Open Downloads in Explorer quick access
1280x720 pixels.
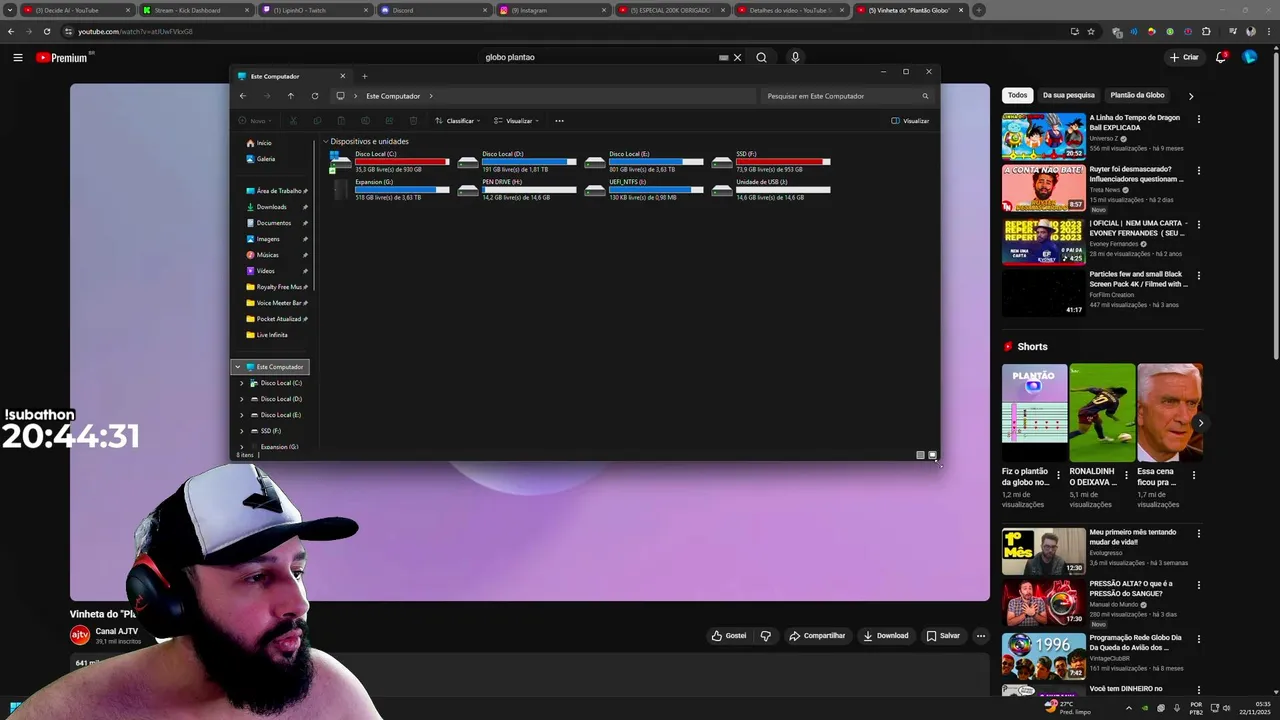271,207
